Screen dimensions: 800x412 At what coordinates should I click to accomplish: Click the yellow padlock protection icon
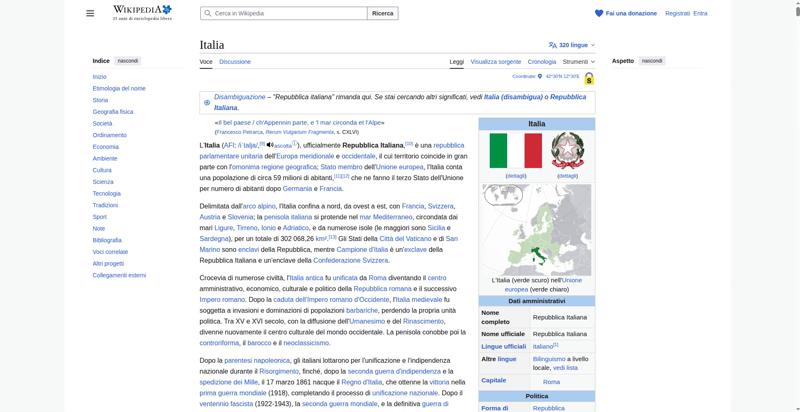(x=589, y=78)
